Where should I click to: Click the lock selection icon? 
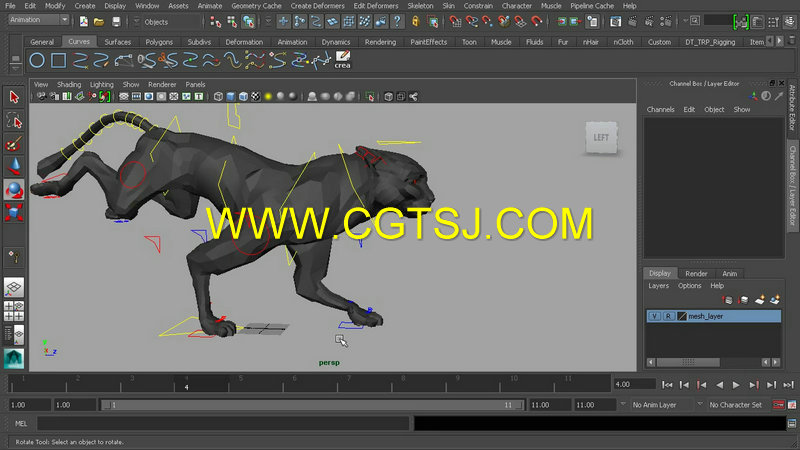pyautogui.click(x=416, y=21)
